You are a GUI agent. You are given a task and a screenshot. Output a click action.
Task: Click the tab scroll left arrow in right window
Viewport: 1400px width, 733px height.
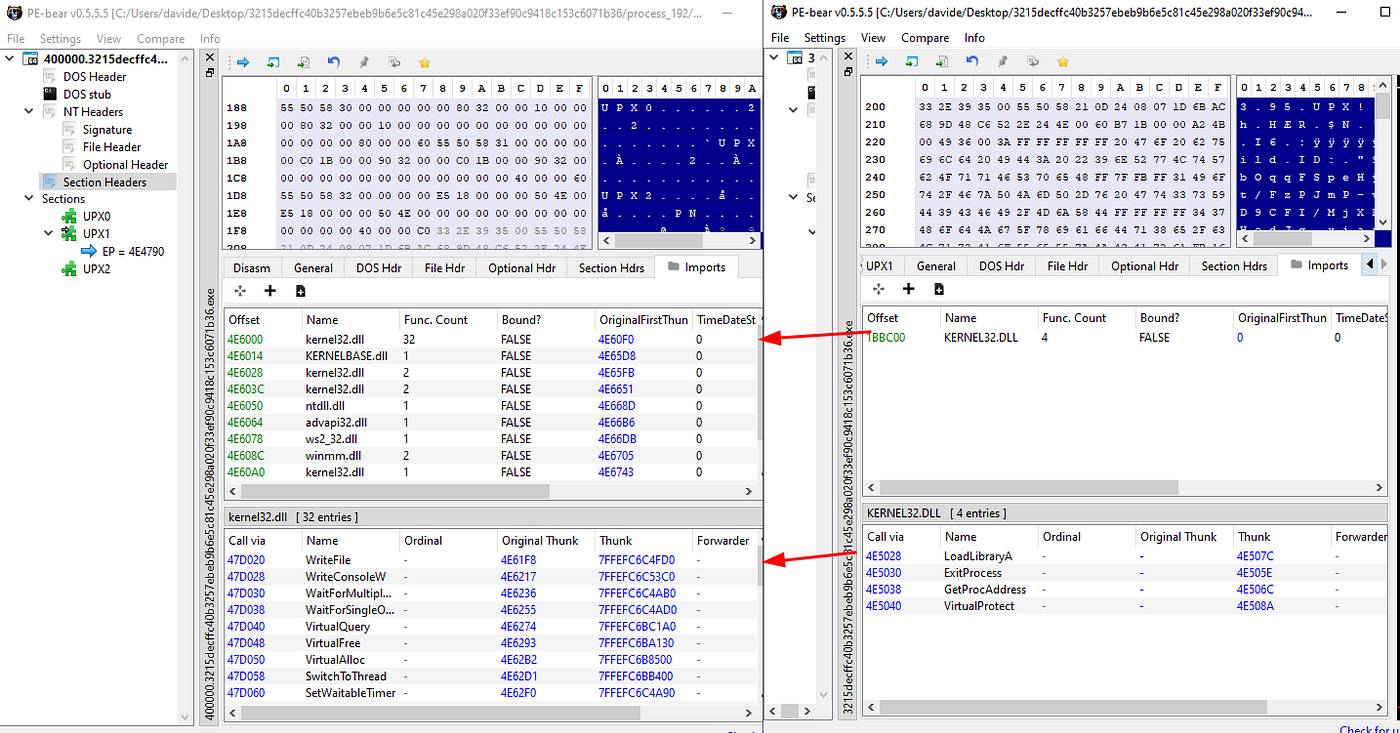click(x=1369, y=265)
